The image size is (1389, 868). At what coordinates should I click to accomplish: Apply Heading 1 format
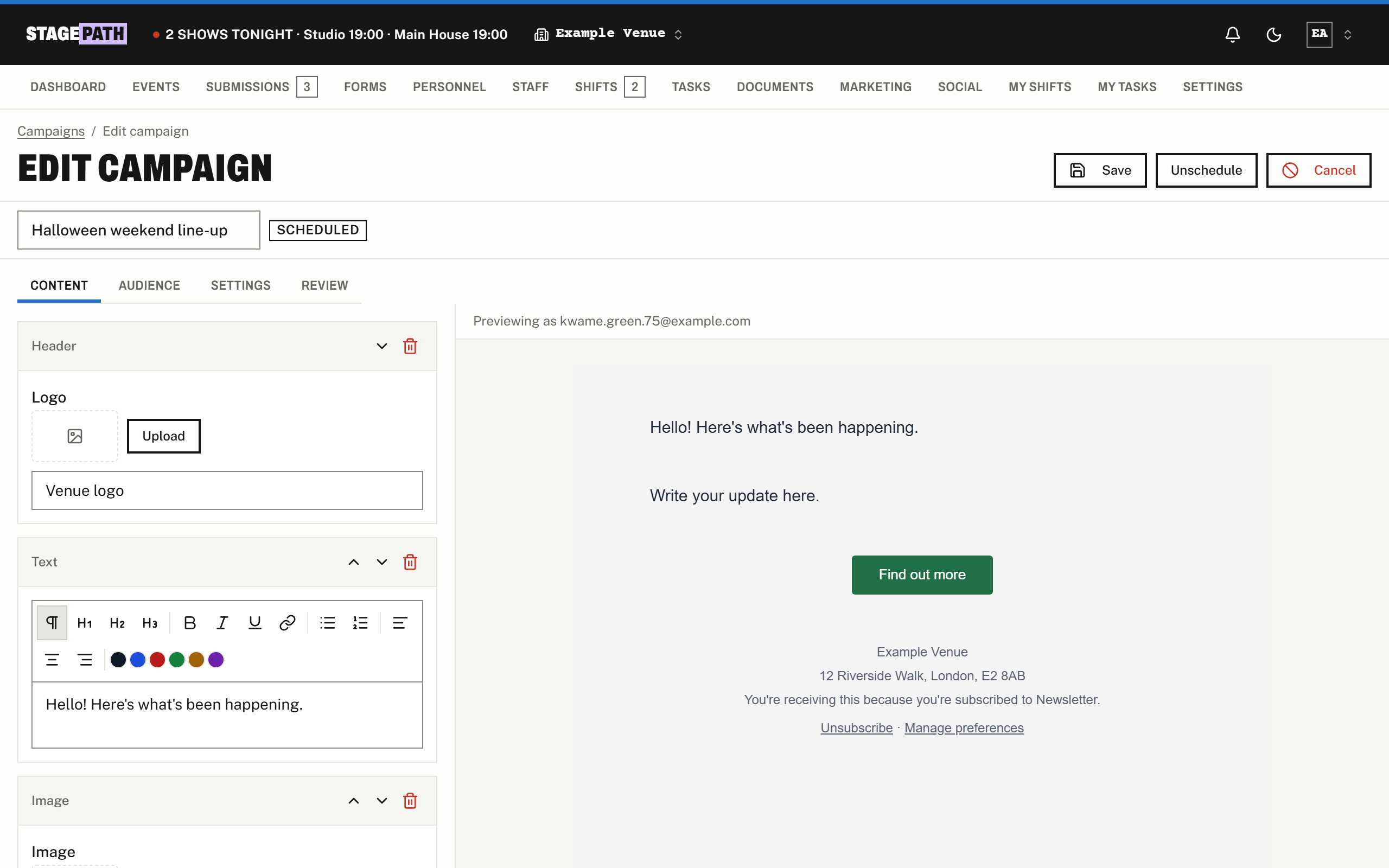point(85,623)
